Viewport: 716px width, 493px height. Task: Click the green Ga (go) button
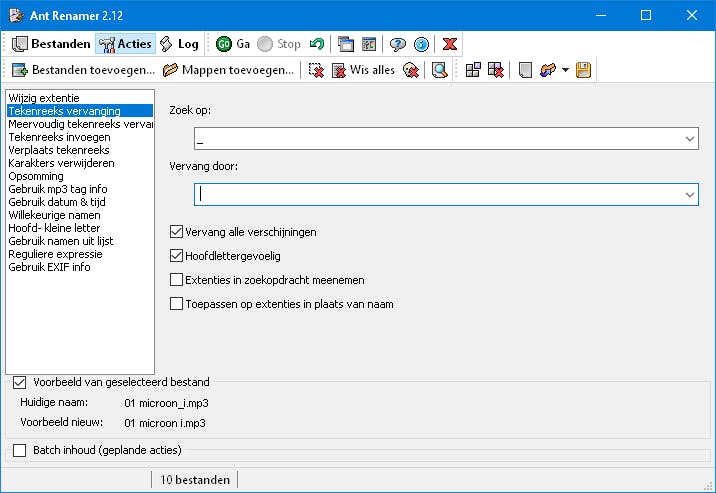(233, 44)
